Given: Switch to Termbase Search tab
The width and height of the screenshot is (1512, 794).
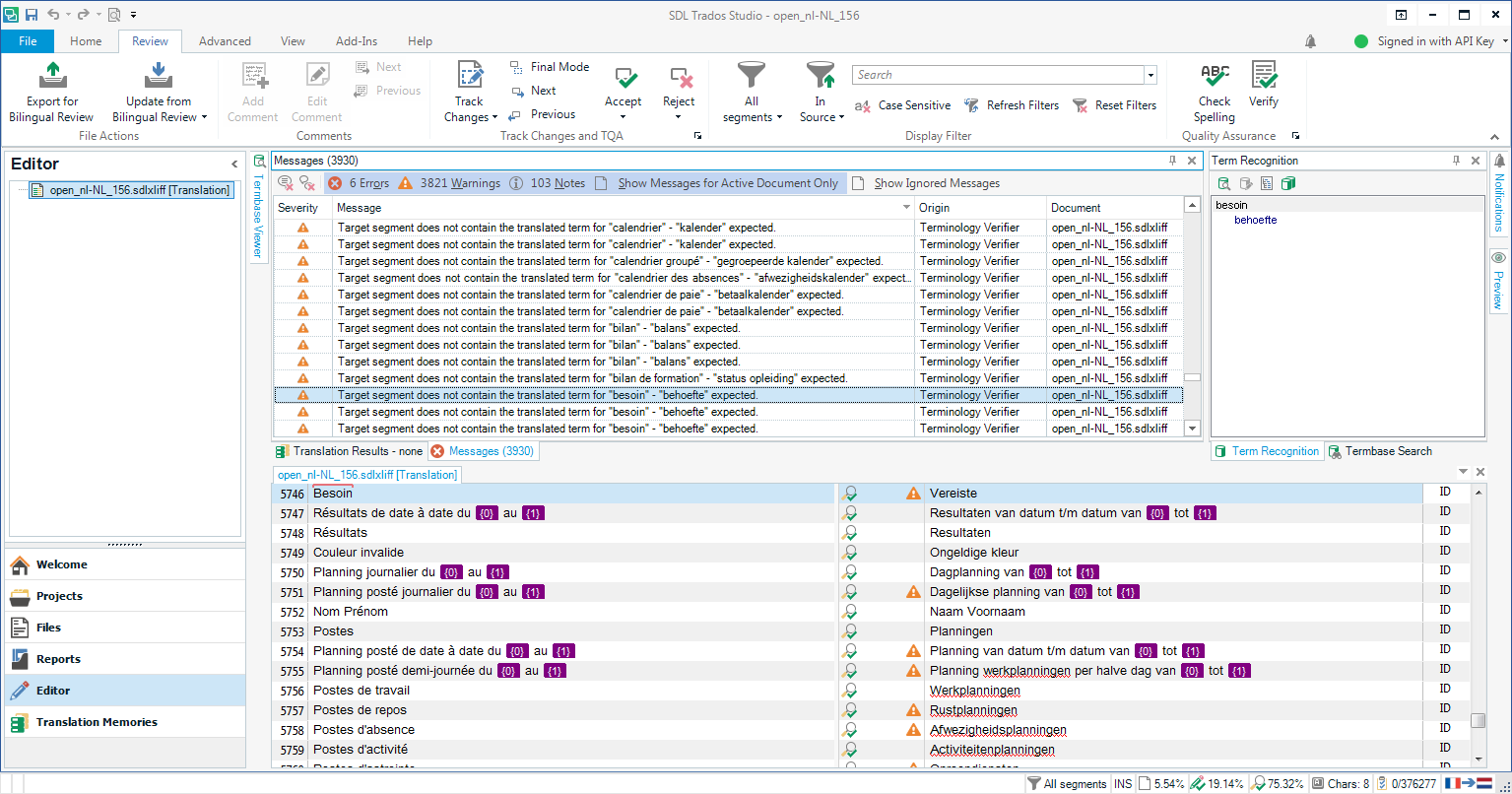Looking at the screenshot, I should pos(1380,451).
